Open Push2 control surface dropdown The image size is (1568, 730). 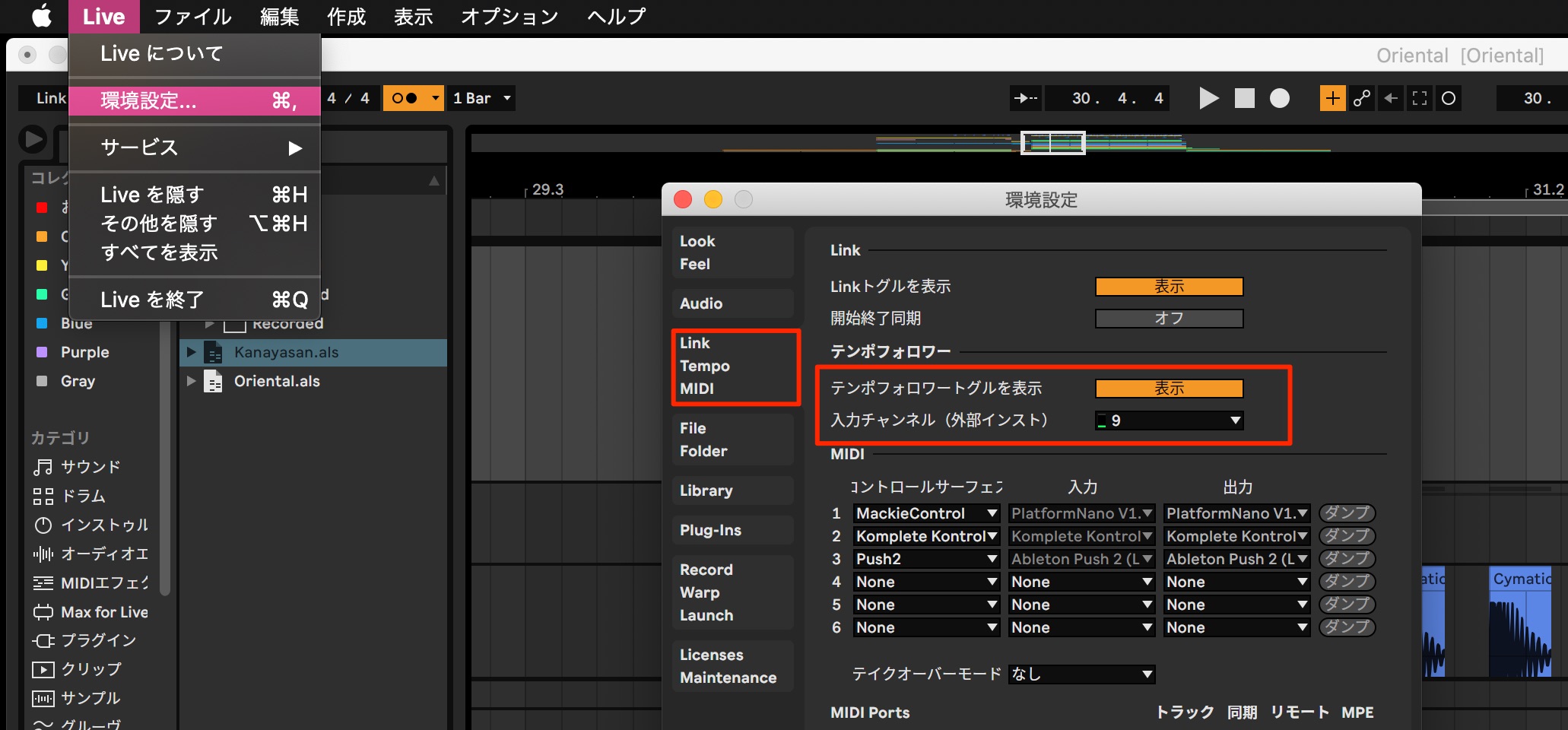pyautogui.click(x=926, y=559)
